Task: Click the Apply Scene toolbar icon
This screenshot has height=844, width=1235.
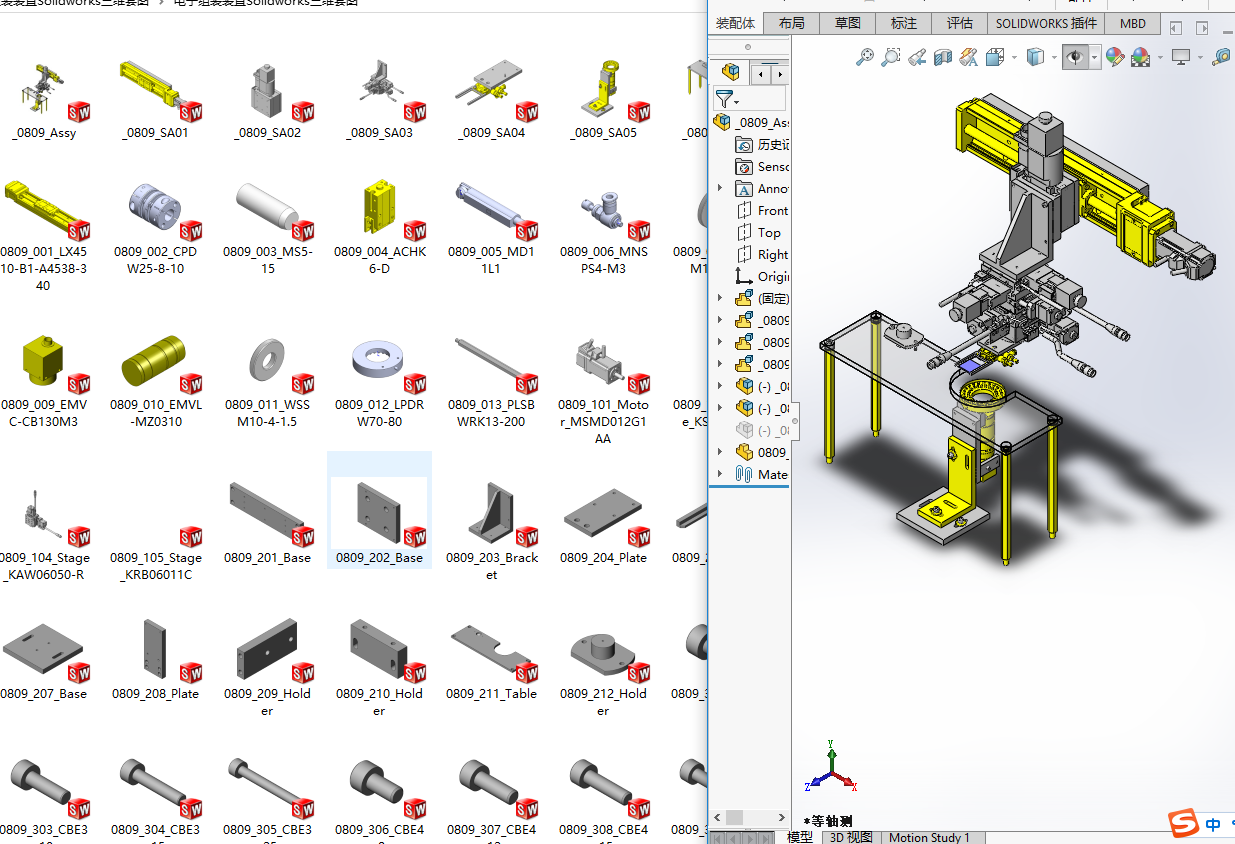Action: (x=1140, y=56)
